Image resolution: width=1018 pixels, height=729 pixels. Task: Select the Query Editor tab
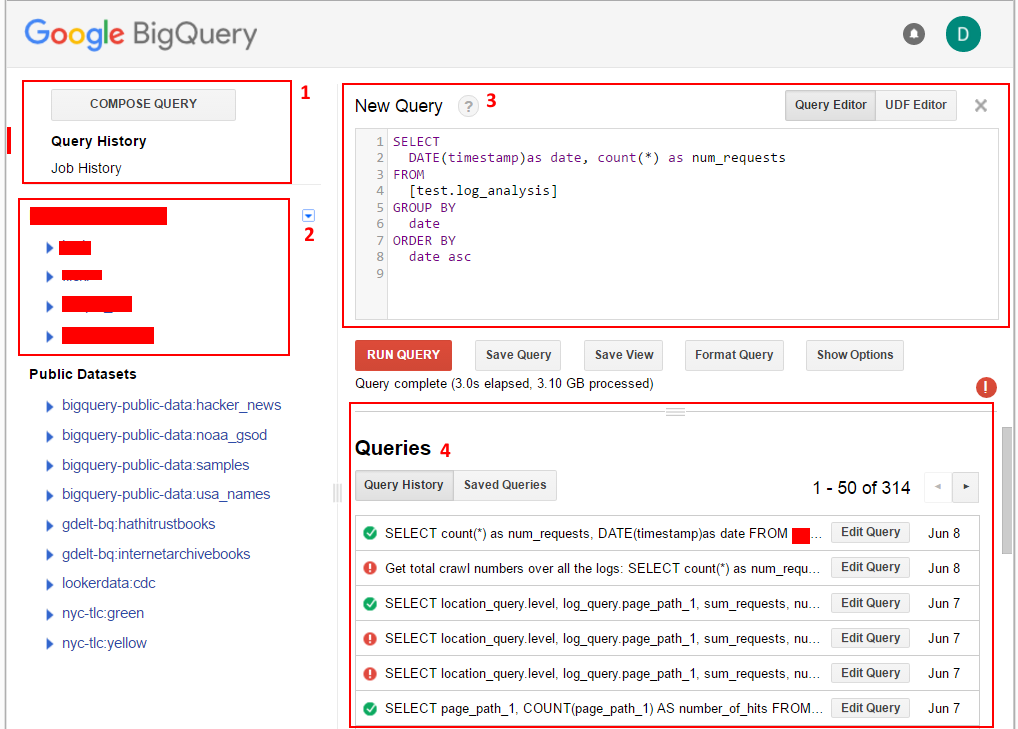pos(830,105)
